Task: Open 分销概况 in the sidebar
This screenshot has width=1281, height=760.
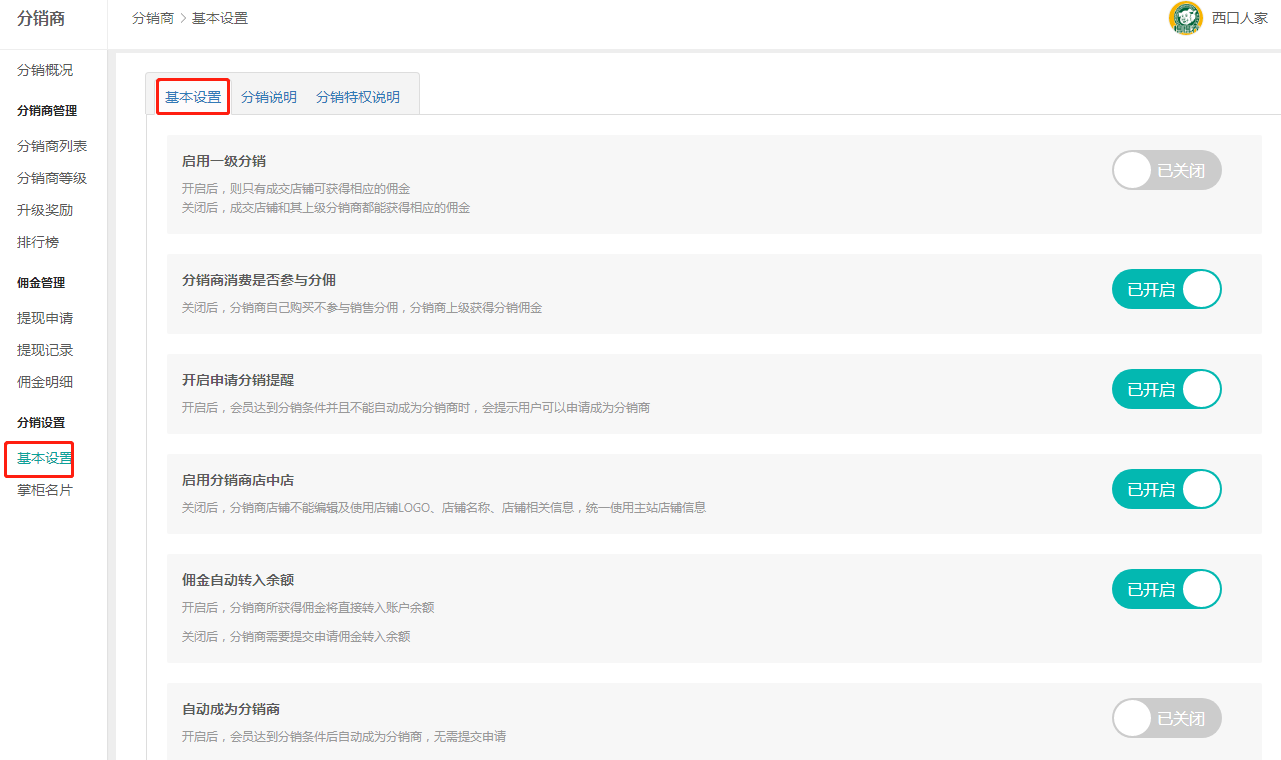Action: point(45,70)
